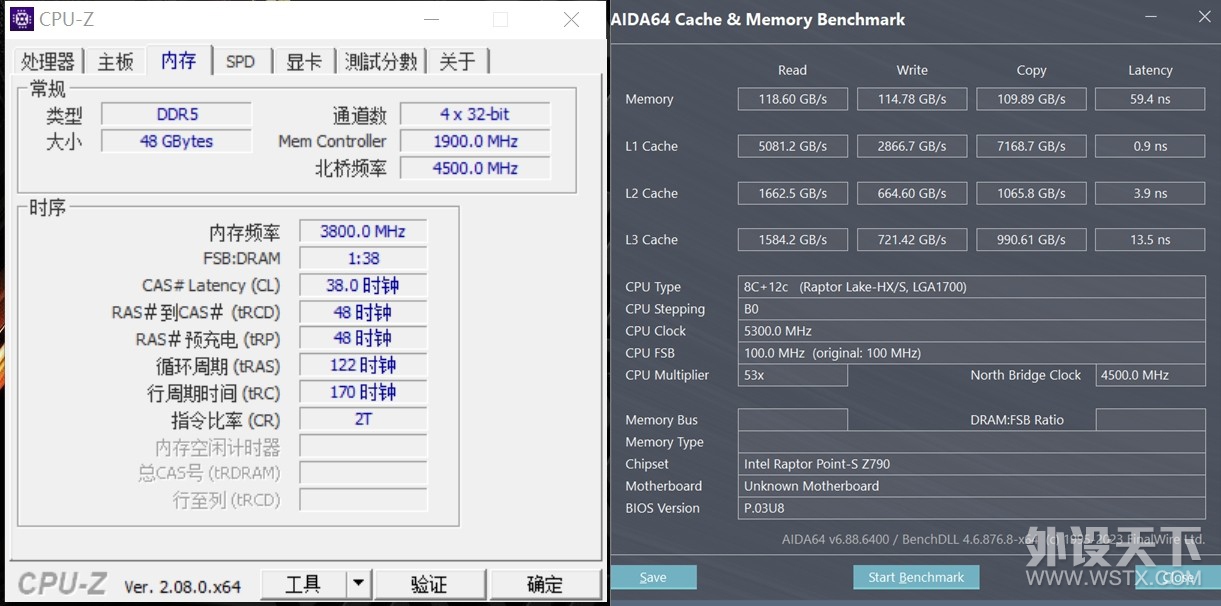
Task: Select the 内存频率 3800.0 MHz value
Action: 363,231
